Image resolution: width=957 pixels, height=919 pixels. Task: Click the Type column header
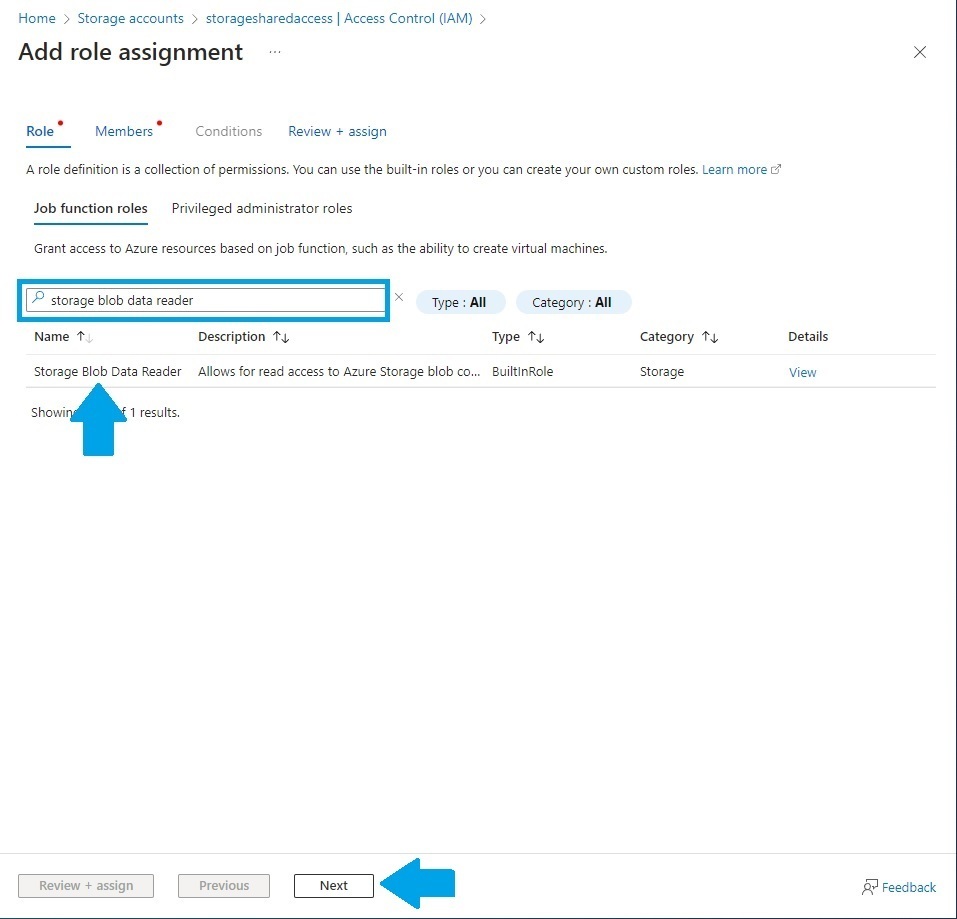coord(505,336)
